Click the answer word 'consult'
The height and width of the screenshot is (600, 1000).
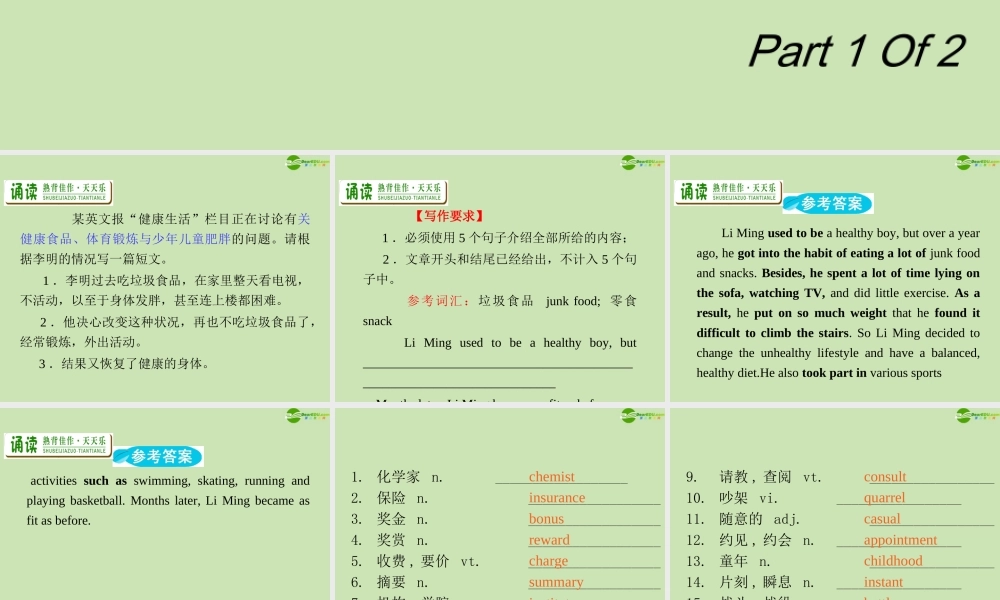pos(885,476)
